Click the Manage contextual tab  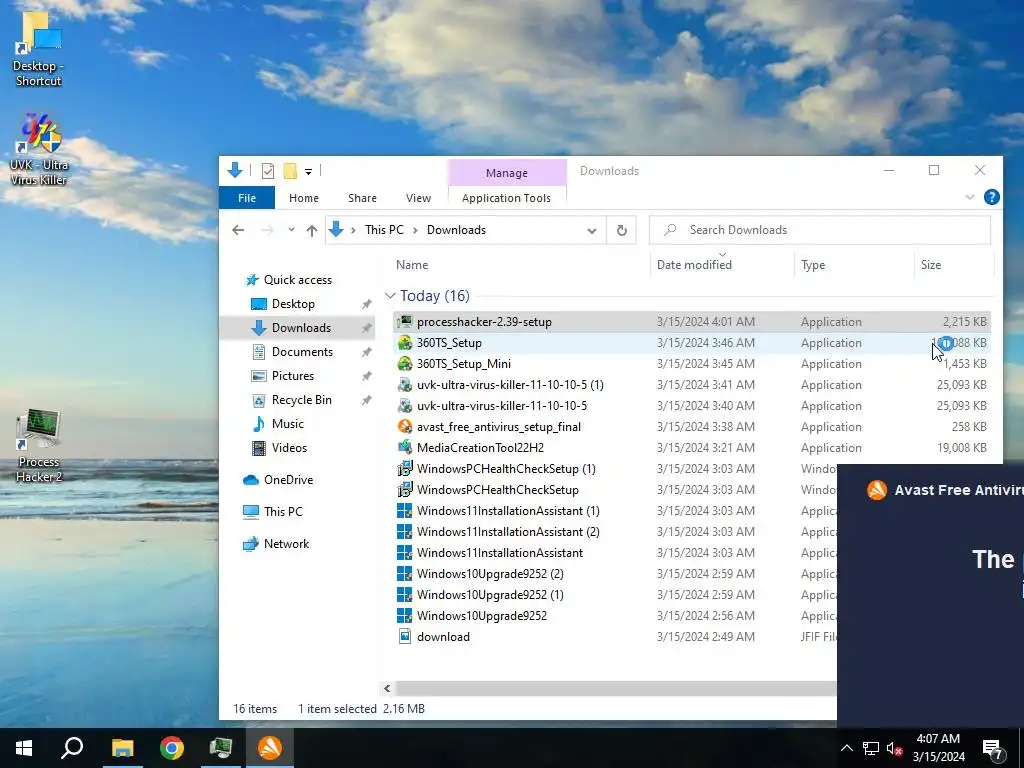(507, 173)
